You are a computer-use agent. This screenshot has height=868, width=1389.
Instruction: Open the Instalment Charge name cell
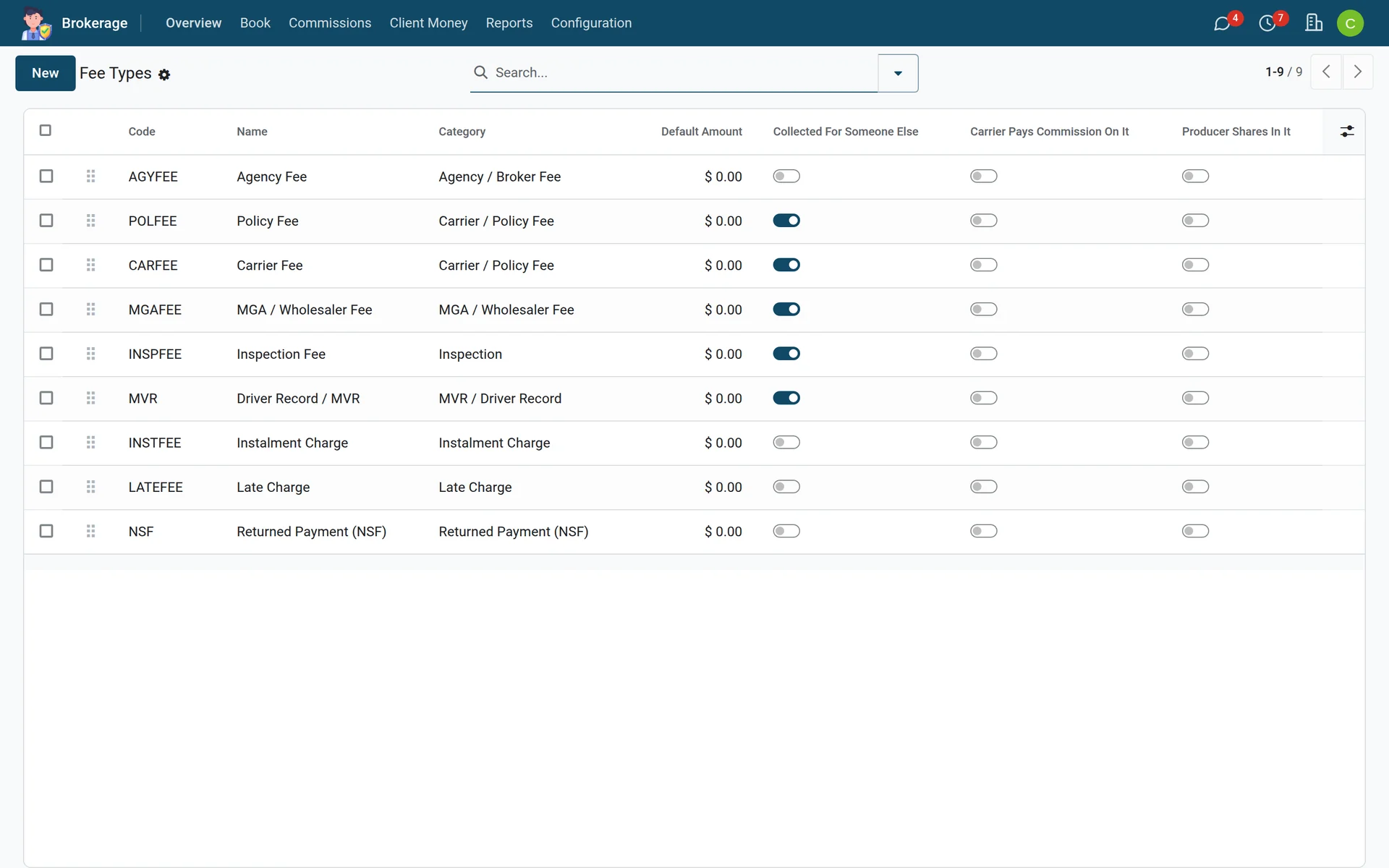(292, 443)
